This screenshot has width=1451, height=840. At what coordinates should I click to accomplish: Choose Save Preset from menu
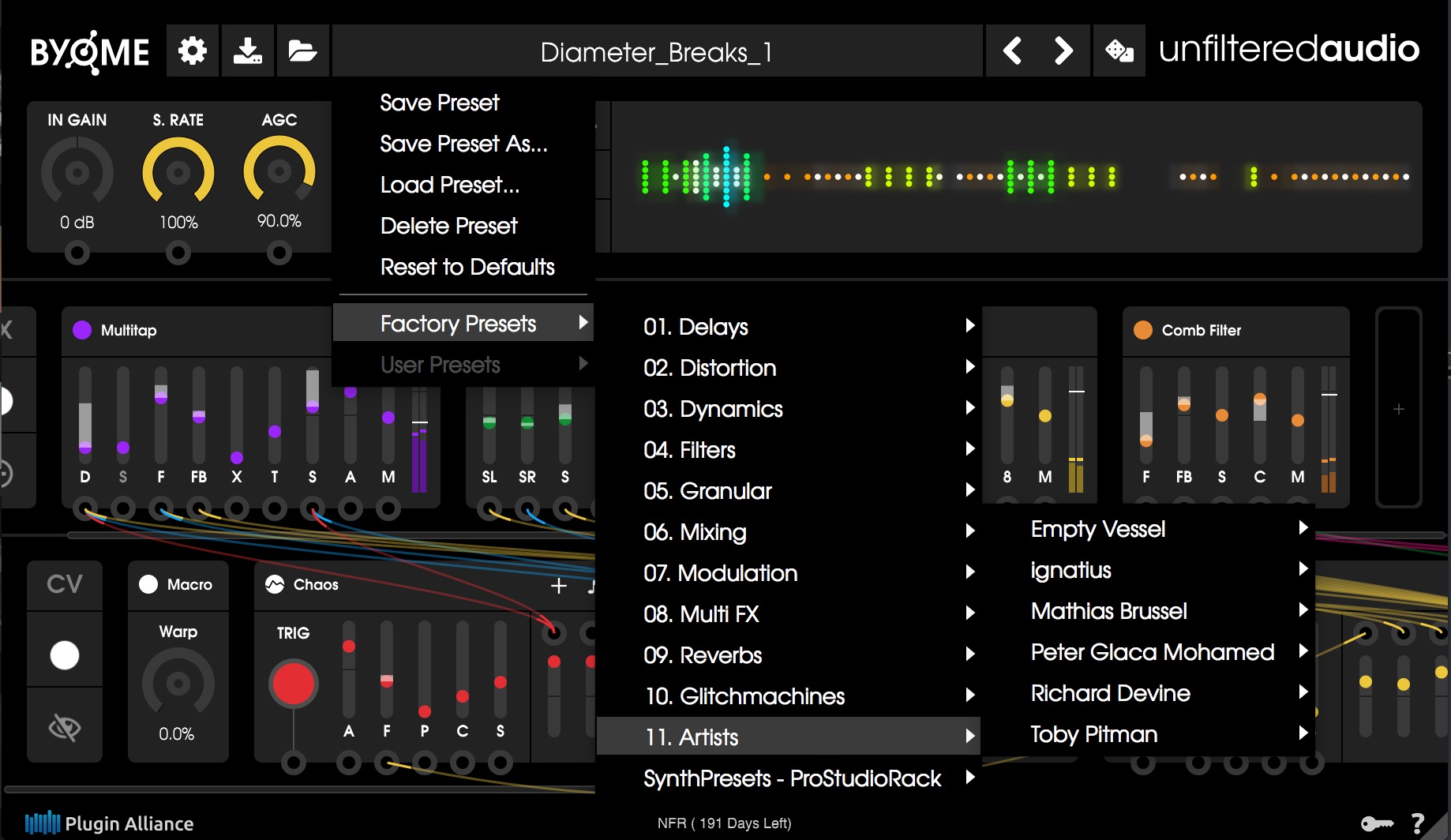[463, 102]
